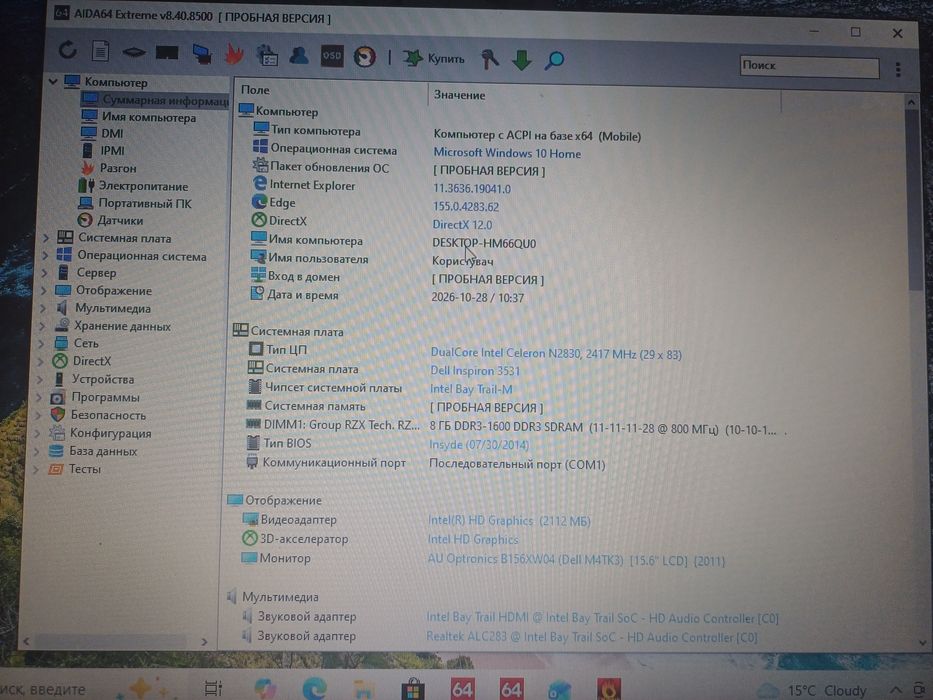Select Программы in left tree
This screenshot has height=700, width=933.
pyautogui.click(x=105, y=397)
